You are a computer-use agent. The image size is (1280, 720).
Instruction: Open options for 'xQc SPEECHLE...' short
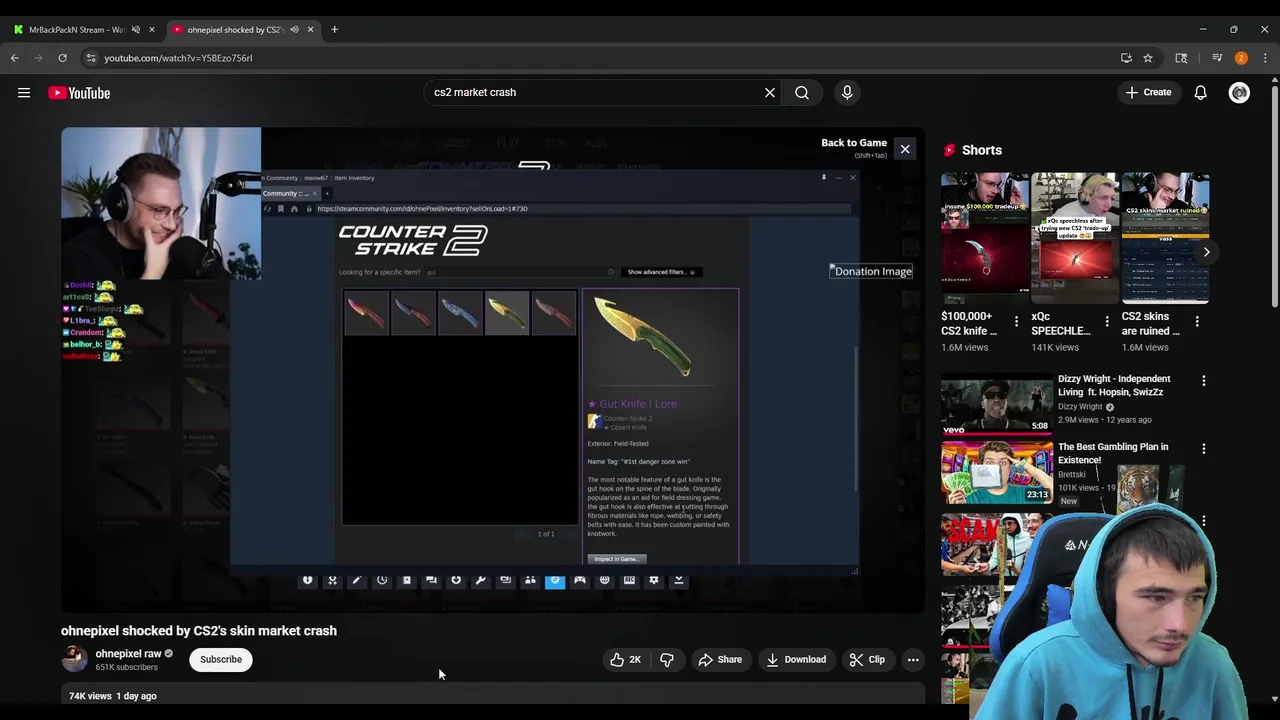click(1106, 322)
